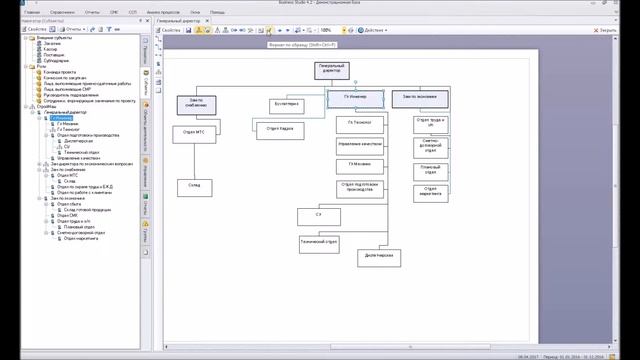Click the Закрыть button at top right
This screenshot has width=640, height=360.
click(x=604, y=30)
